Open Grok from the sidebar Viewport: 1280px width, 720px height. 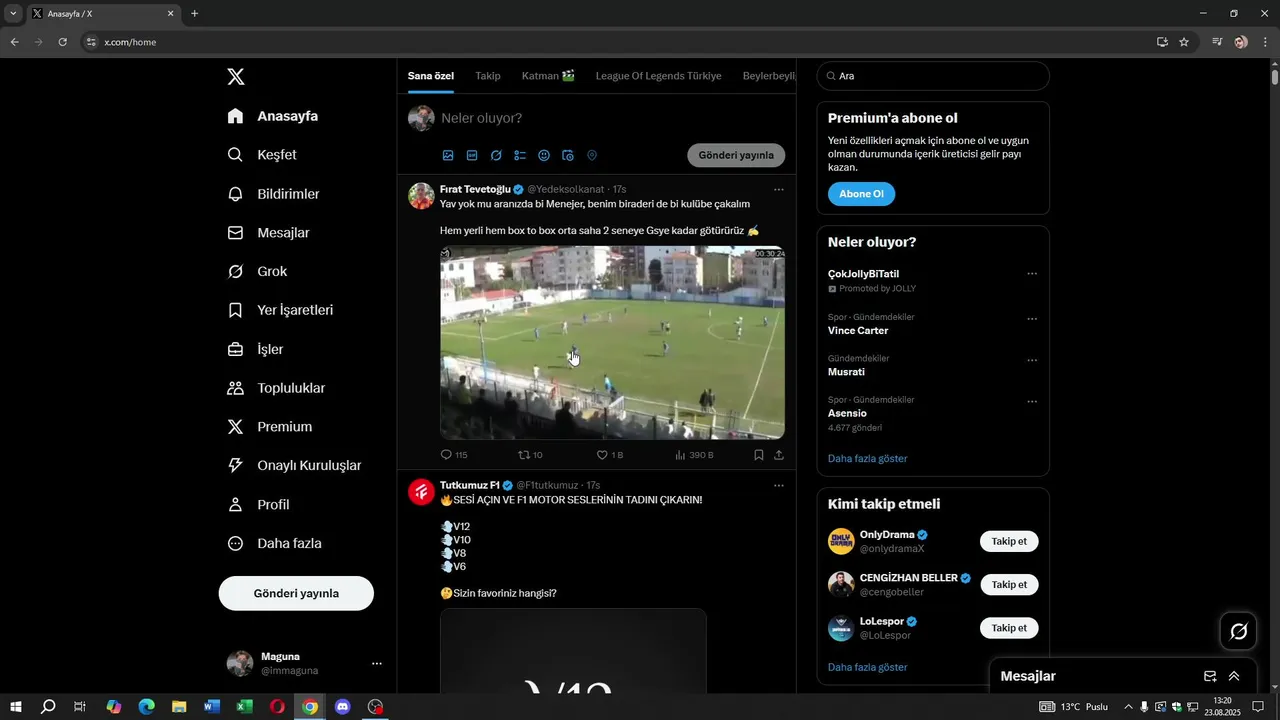pos(257,272)
